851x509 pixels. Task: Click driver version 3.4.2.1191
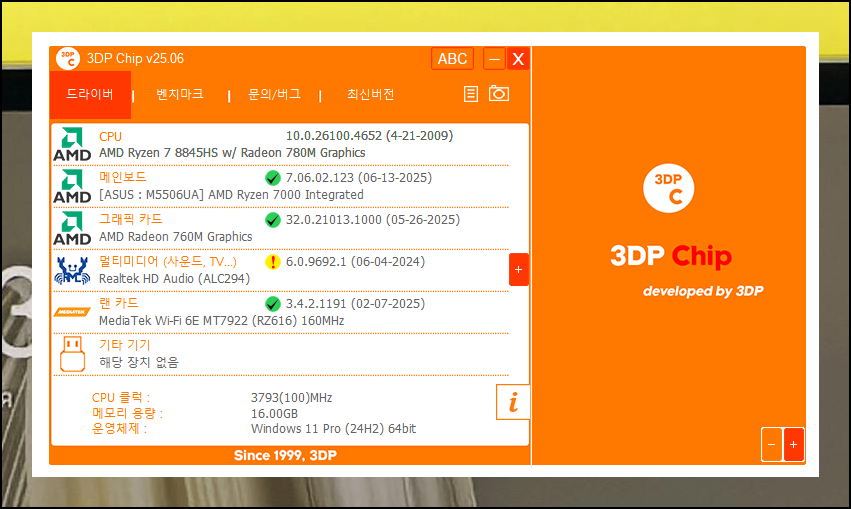click(x=316, y=303)
